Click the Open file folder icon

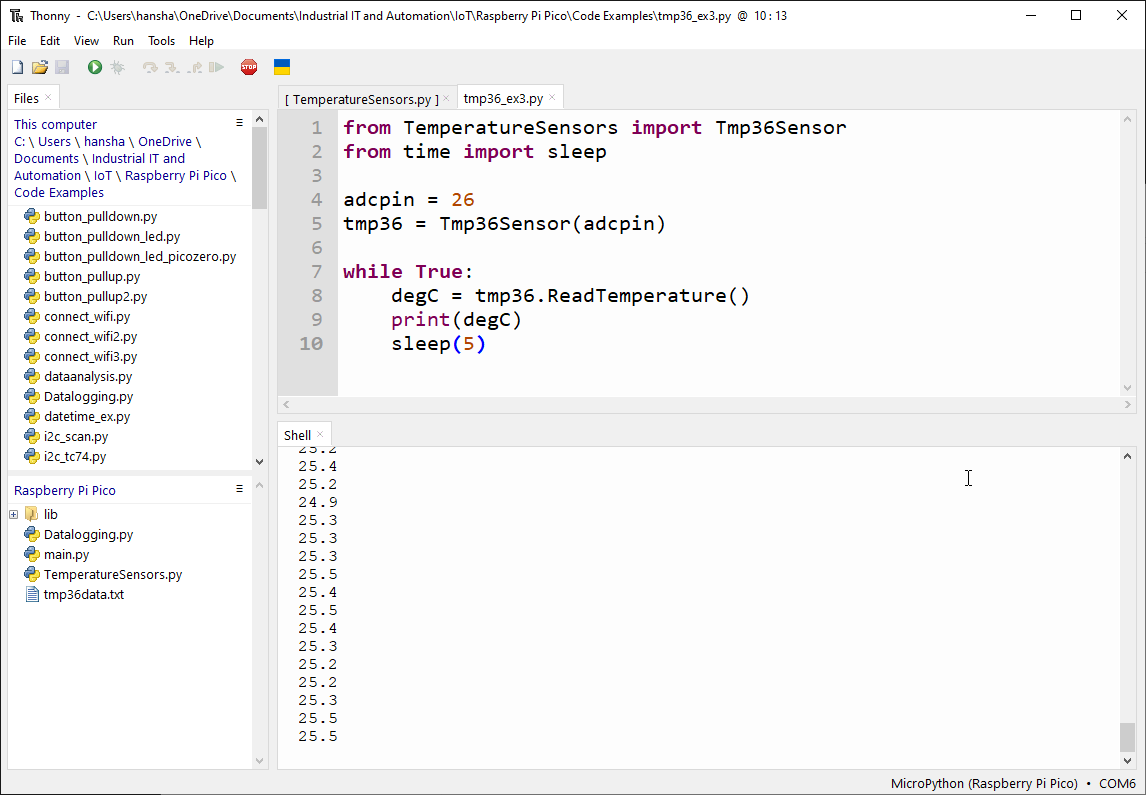39,67
